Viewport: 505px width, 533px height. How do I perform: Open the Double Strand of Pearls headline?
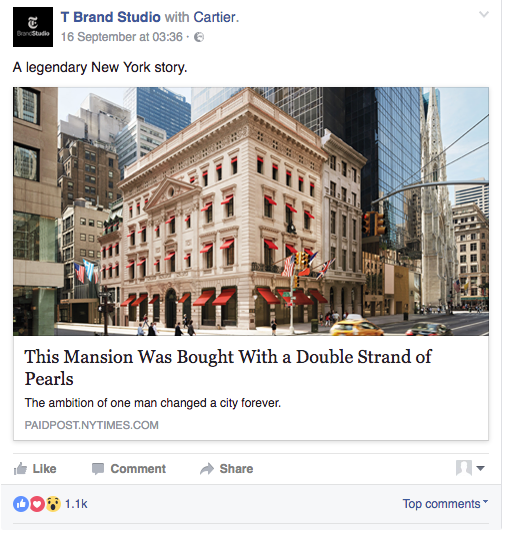[x=228, y=367]
